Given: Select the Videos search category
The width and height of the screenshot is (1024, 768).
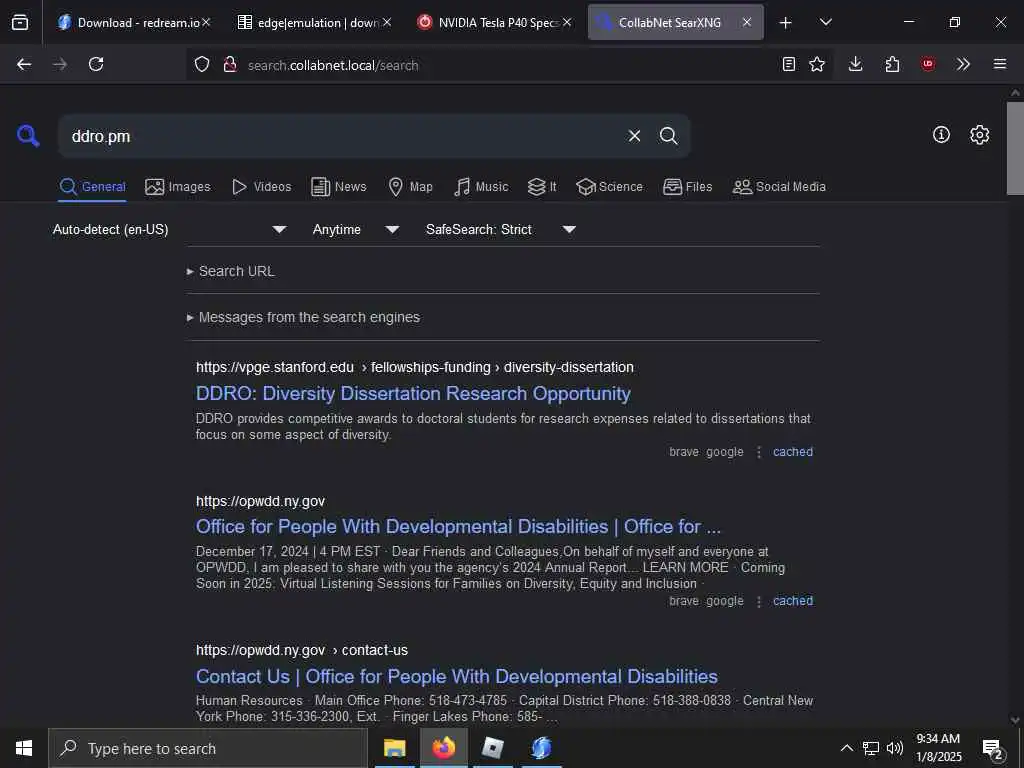Looking at the screenshot, I should tap(262, 187).
